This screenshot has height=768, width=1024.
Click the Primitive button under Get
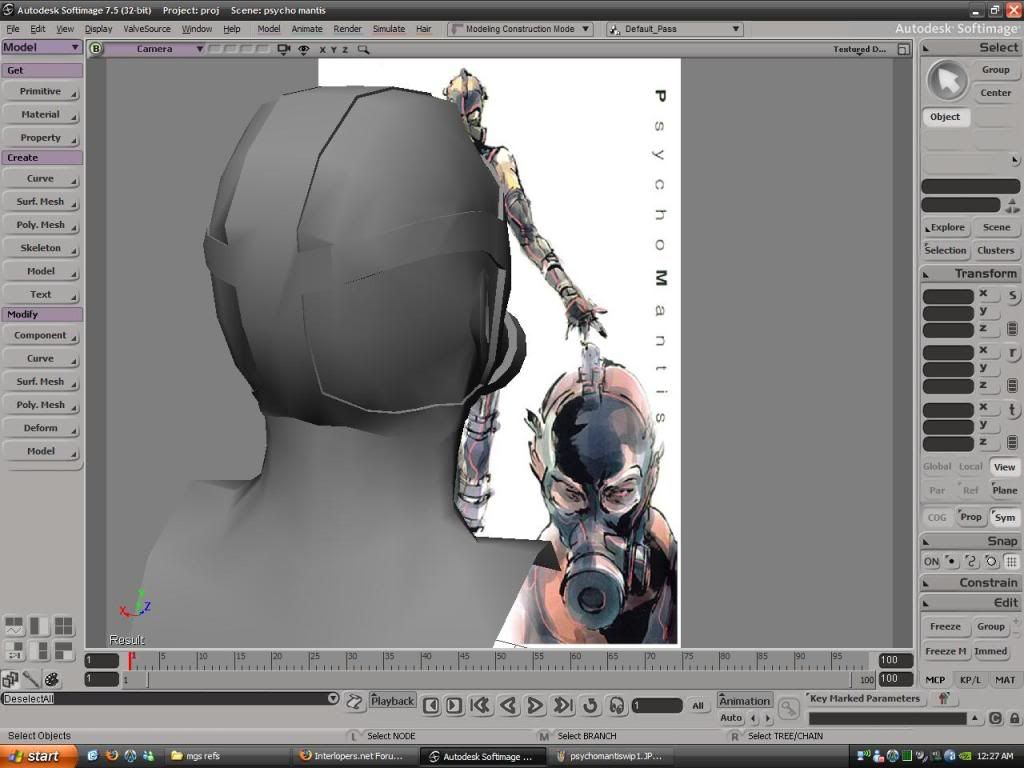(41, 91)
